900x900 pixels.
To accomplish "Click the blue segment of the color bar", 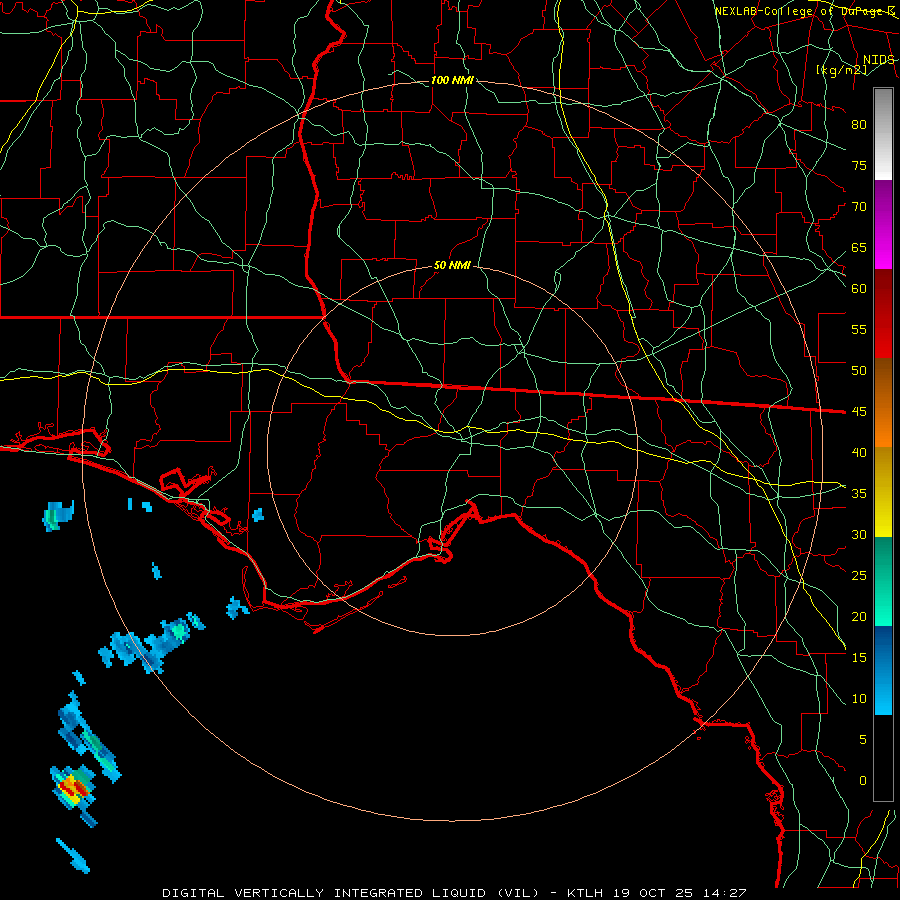I will pyautogui.click(x=883, y=670).
